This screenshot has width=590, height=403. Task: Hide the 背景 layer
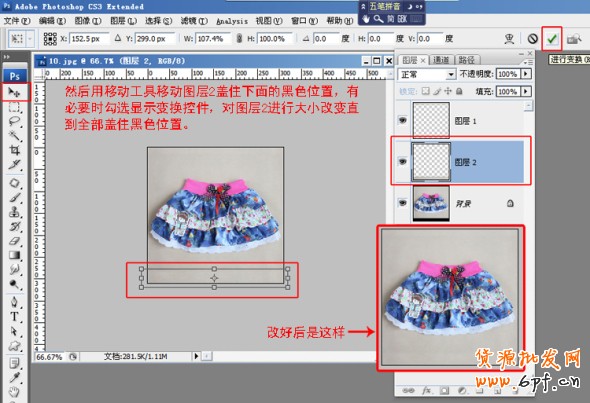coord(403,203)
